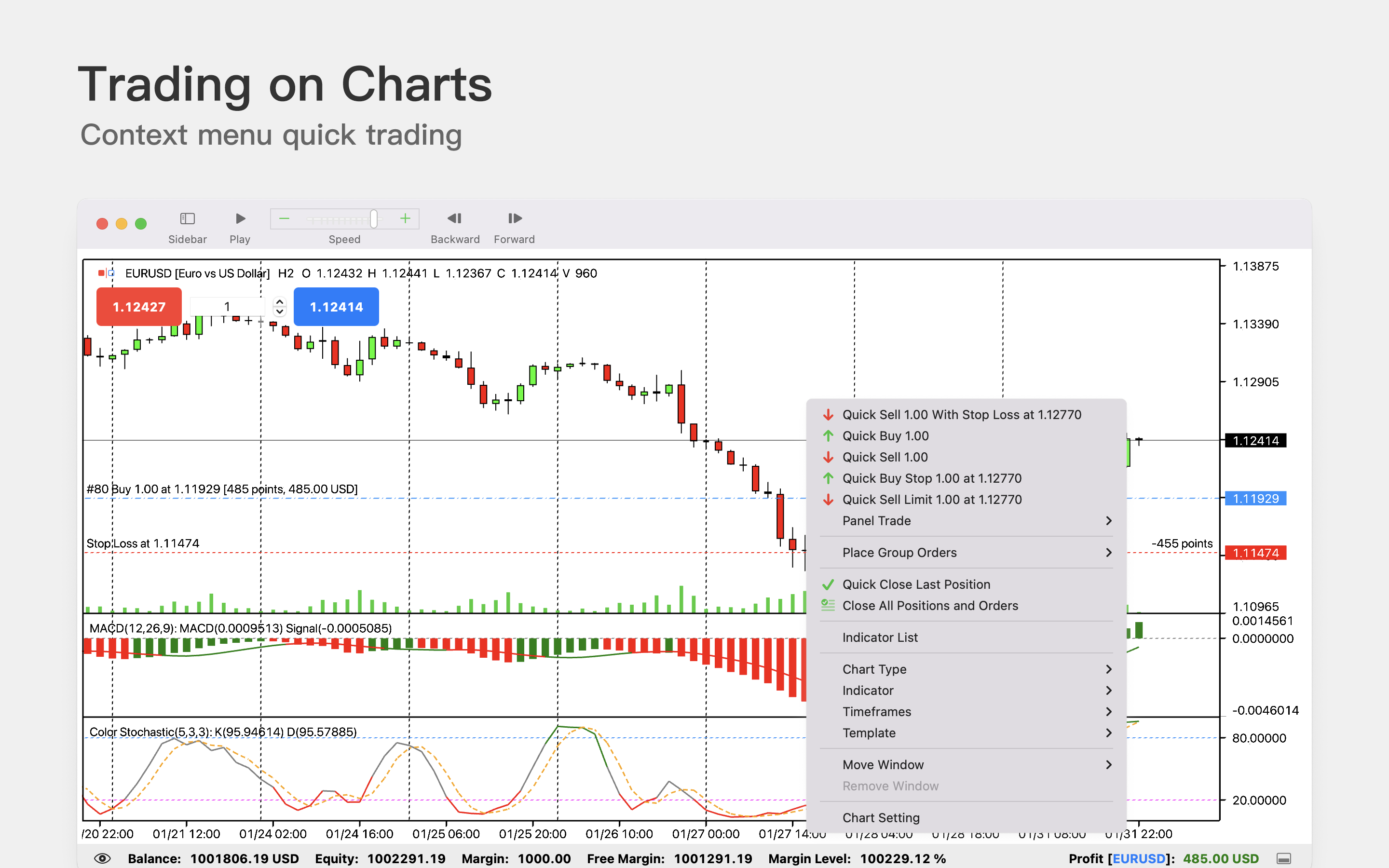Click the 1.12414 current price tag

pyautogui.click(x=1255, y=440)
